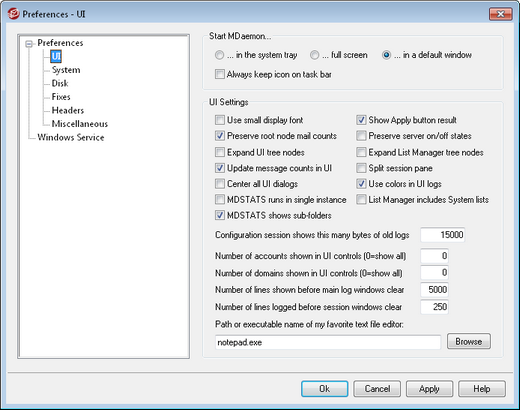
Task: Click the session window lines field (250)
Action: click(434, 307)
